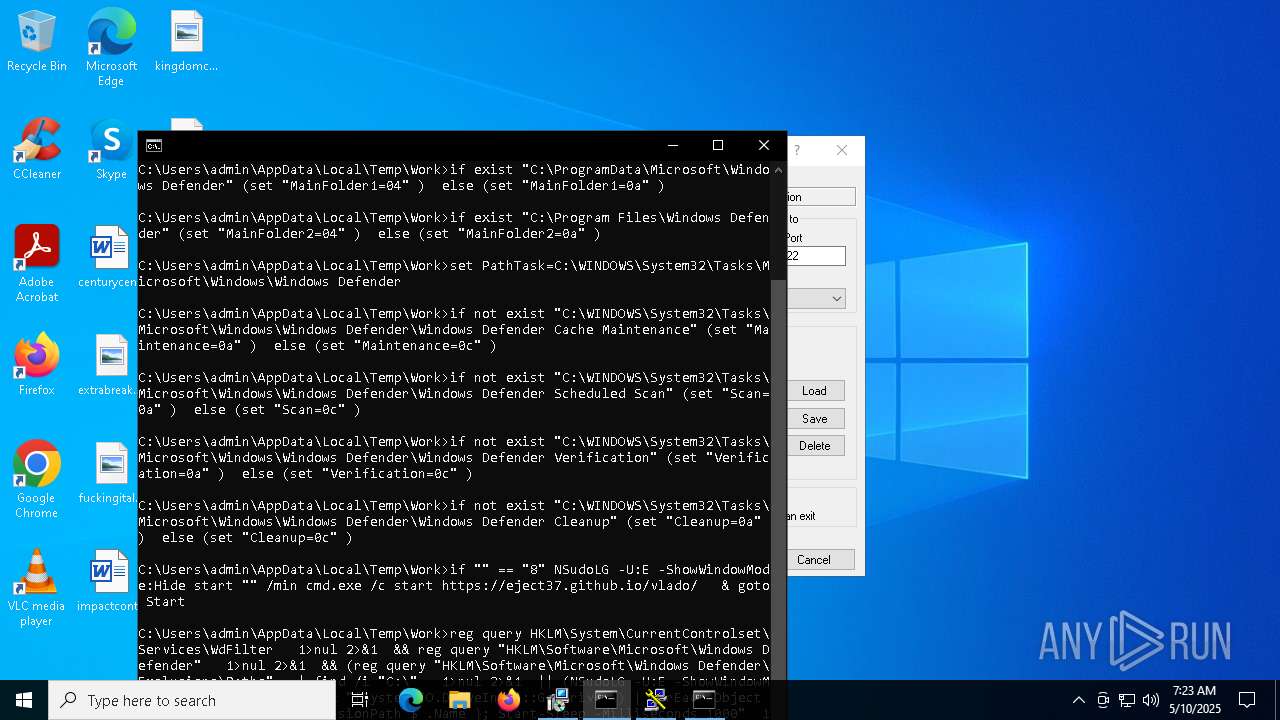Expand the dropdown below the Port field
Image resolution: width=1280 pixels, height=720 pixels.
(x=836, y=299)
